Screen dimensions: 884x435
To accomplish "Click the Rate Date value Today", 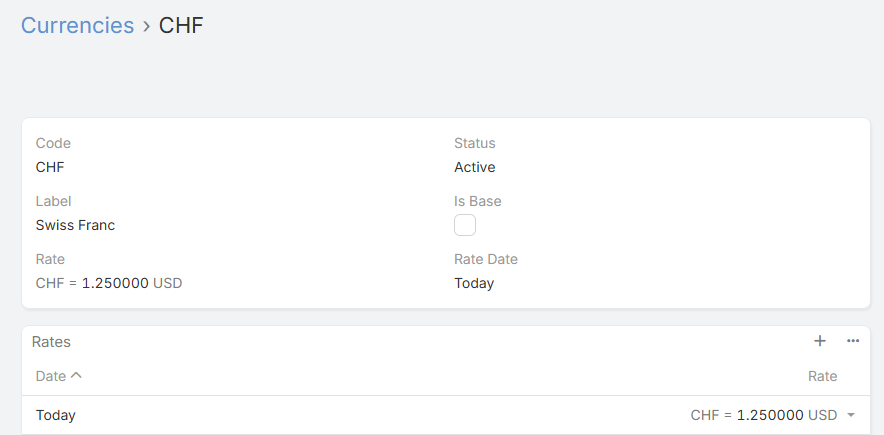I will click(x=474, y=283).
